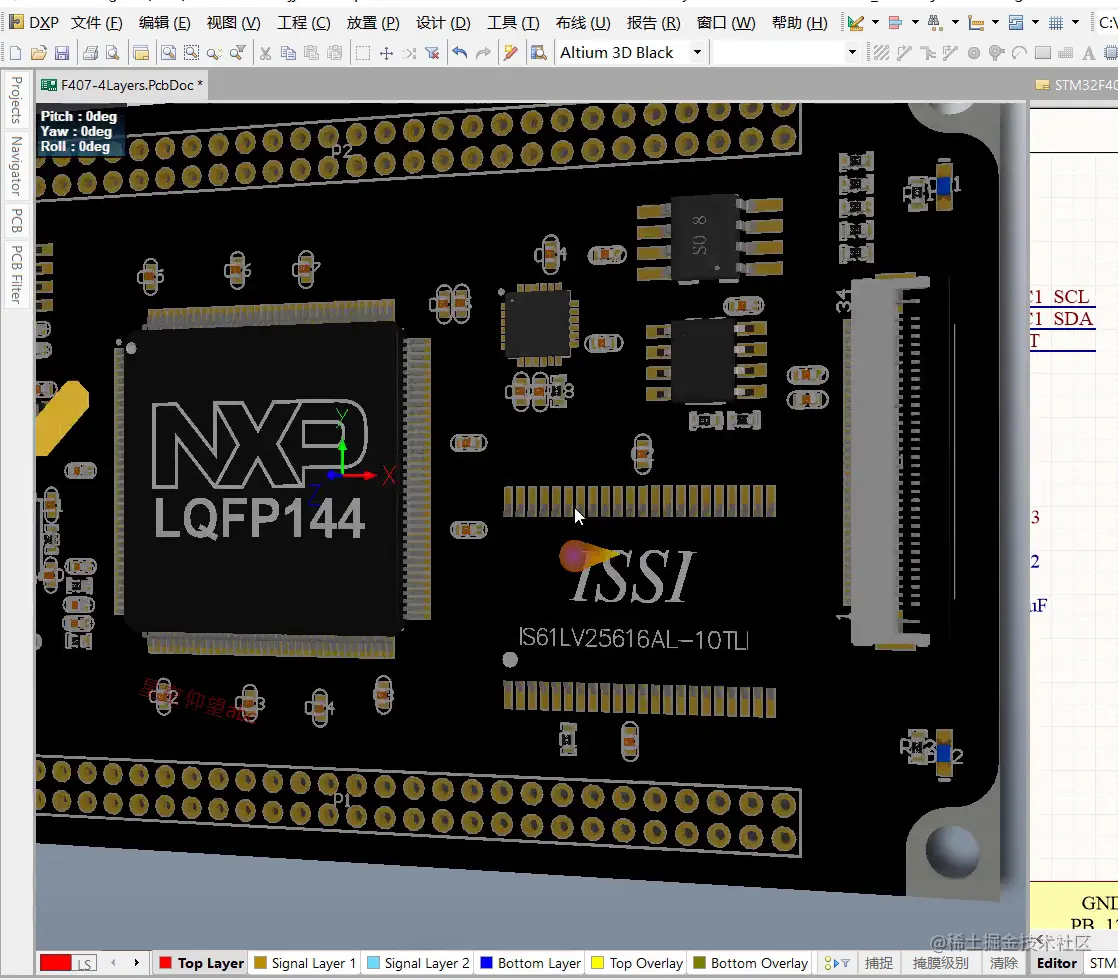Click the interactive routing diagonal-lines icon
The image size is (1118, 980).
click(881, 53)
